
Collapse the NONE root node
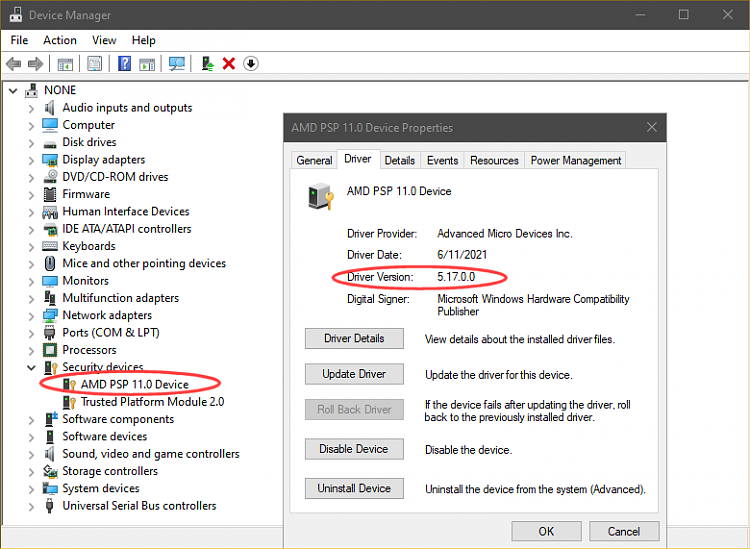coord(13,90)
